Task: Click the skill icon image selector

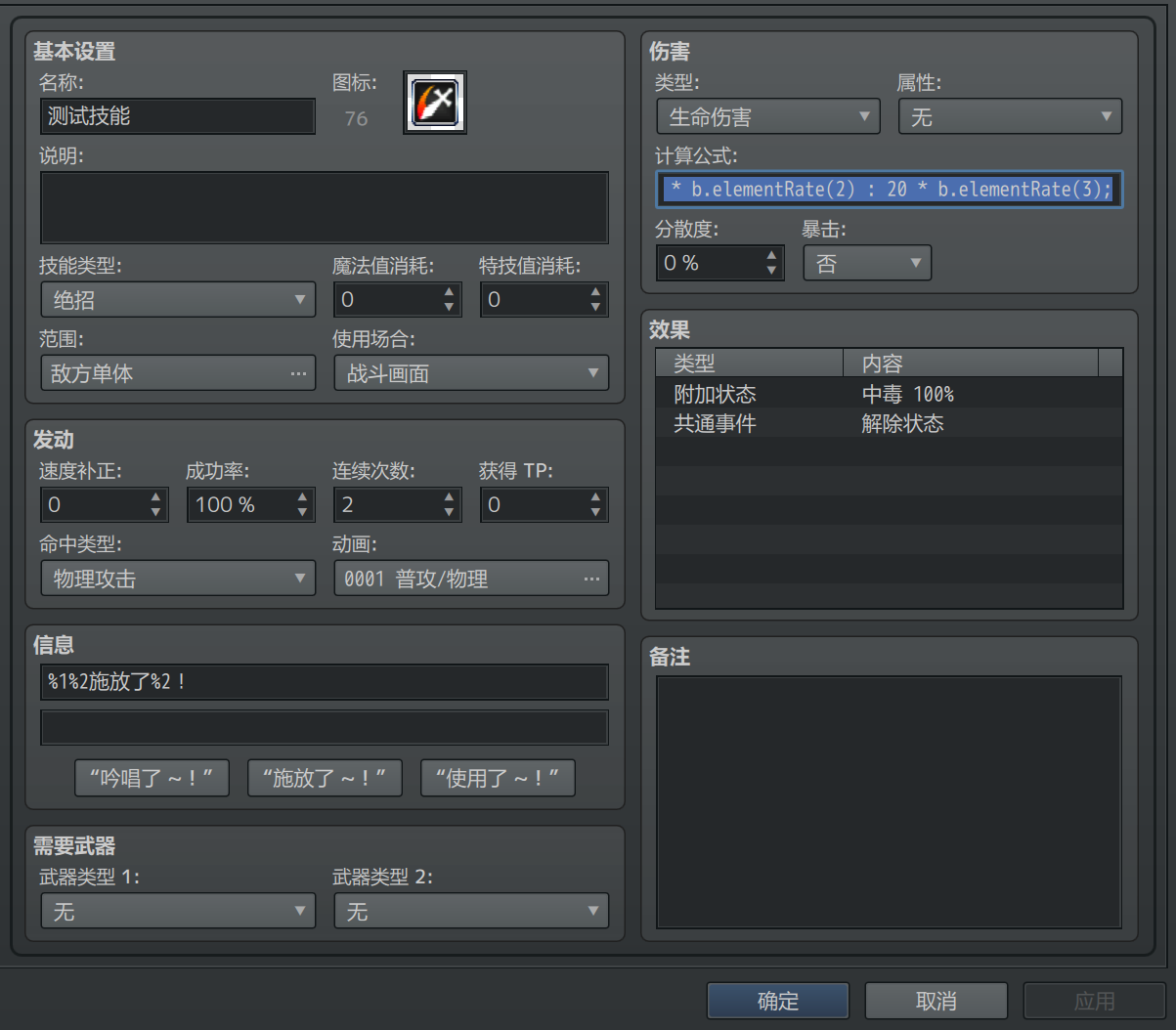Action: pos(435,102)
